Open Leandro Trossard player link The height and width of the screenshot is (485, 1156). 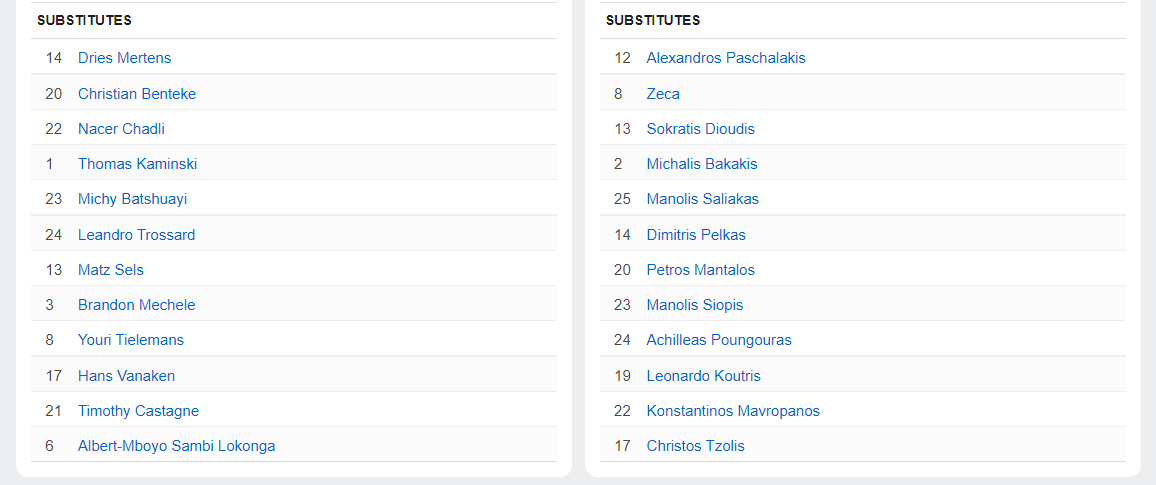(x=136, y=235)
